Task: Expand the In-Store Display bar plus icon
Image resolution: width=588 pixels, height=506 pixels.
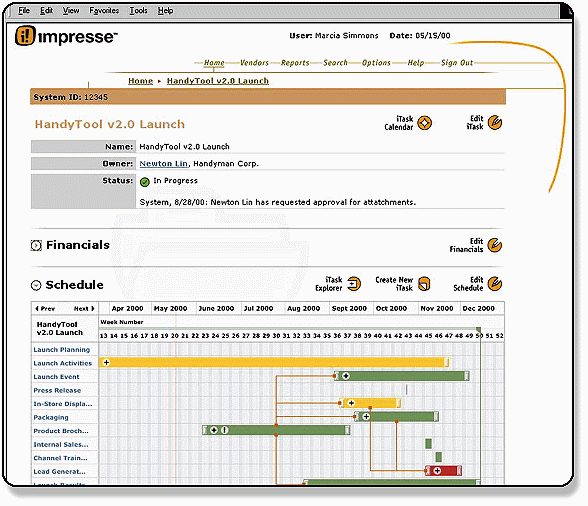Action: tap(351, 403)
